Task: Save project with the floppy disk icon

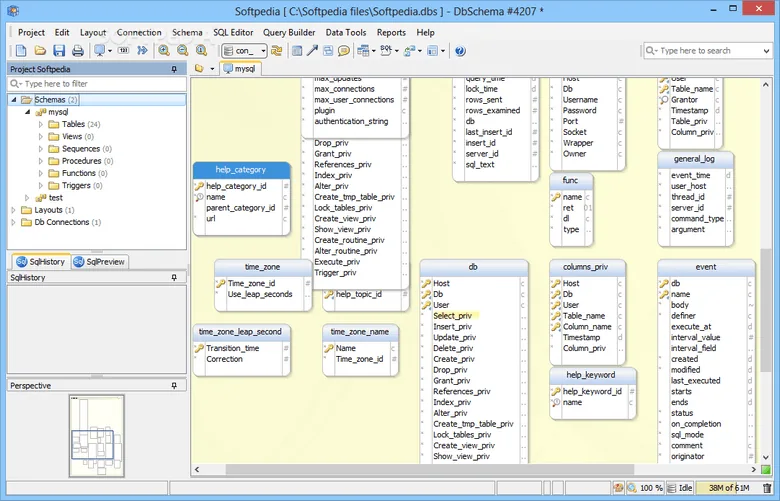Action: [59, 51]
